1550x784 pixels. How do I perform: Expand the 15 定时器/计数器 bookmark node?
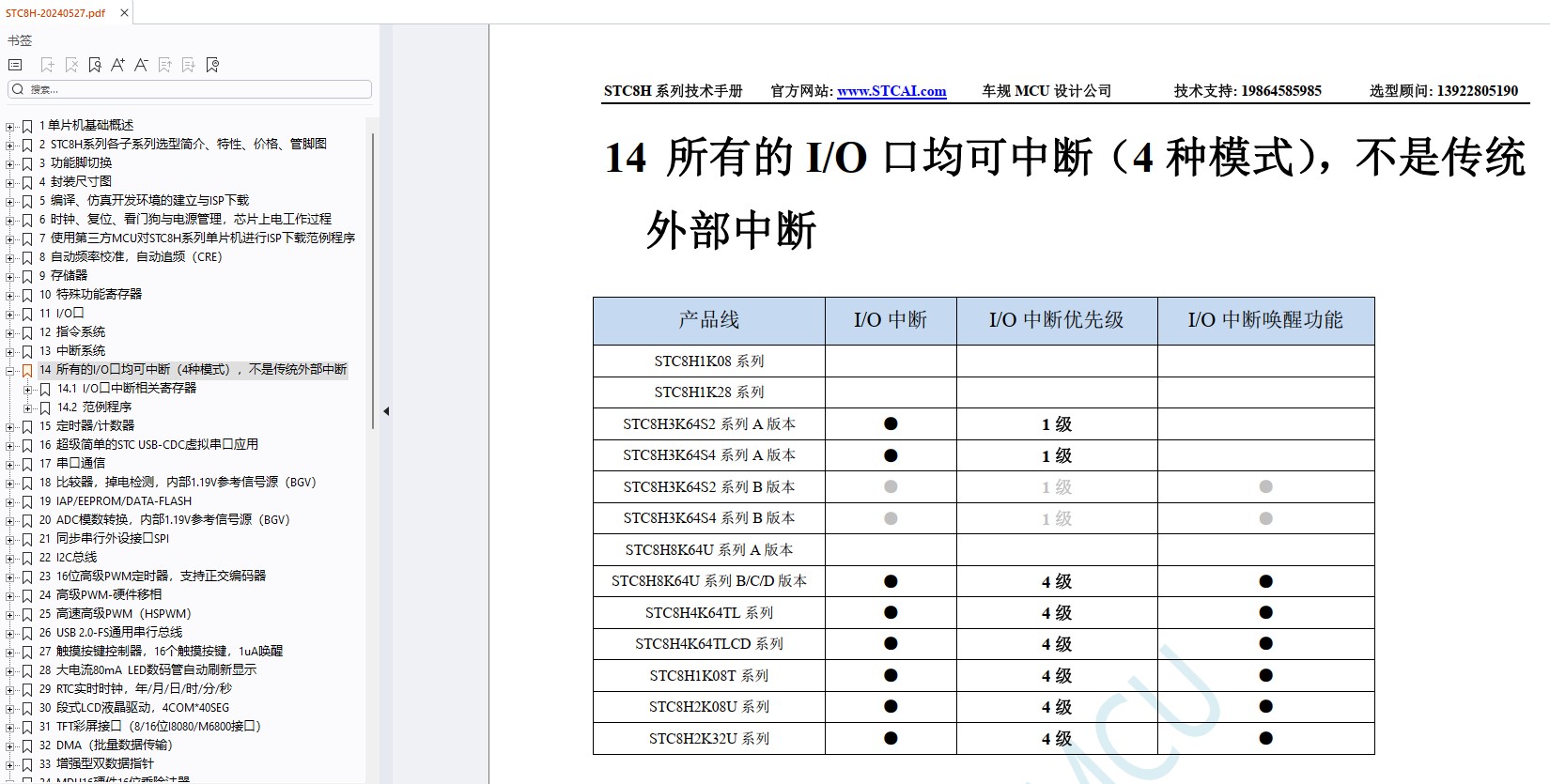[10, 426]
